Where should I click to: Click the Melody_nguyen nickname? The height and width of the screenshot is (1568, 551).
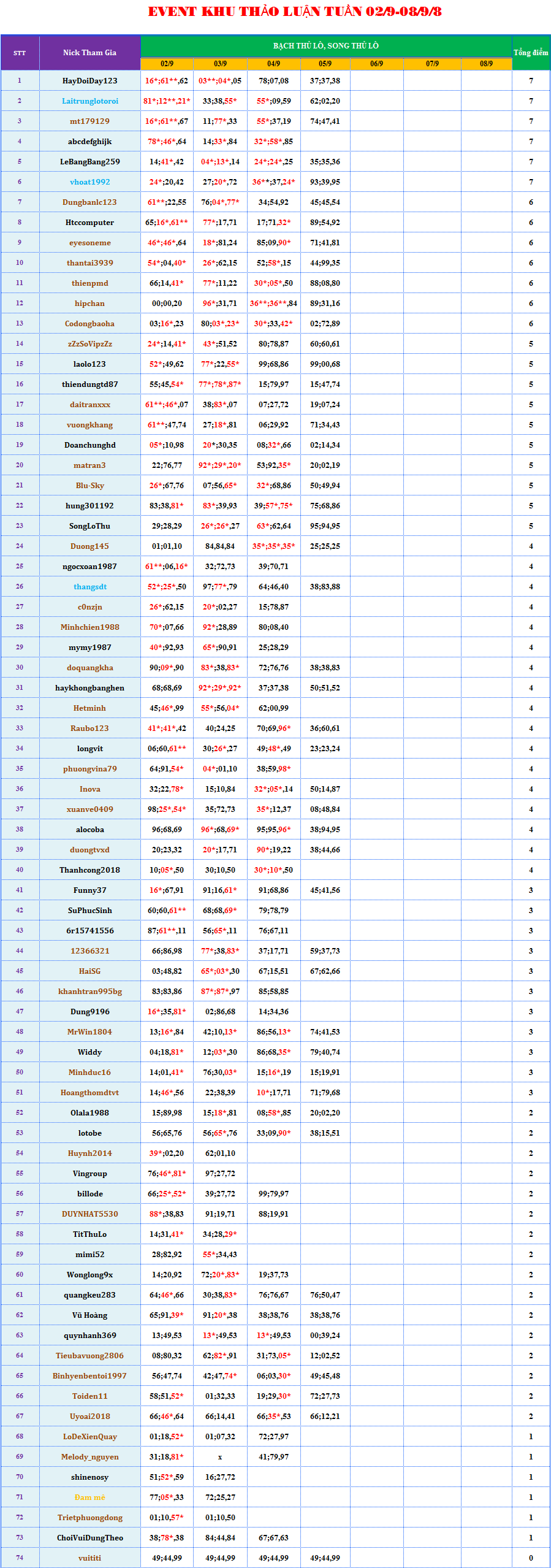[x=90, y=1457]
